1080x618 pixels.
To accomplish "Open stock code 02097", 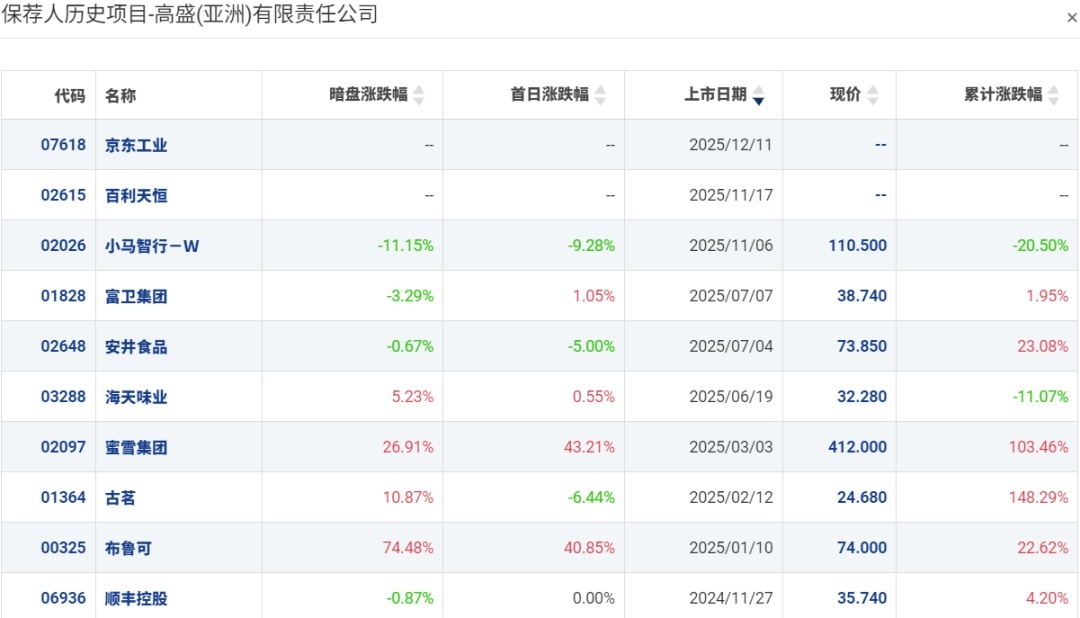I will (63, 446).
